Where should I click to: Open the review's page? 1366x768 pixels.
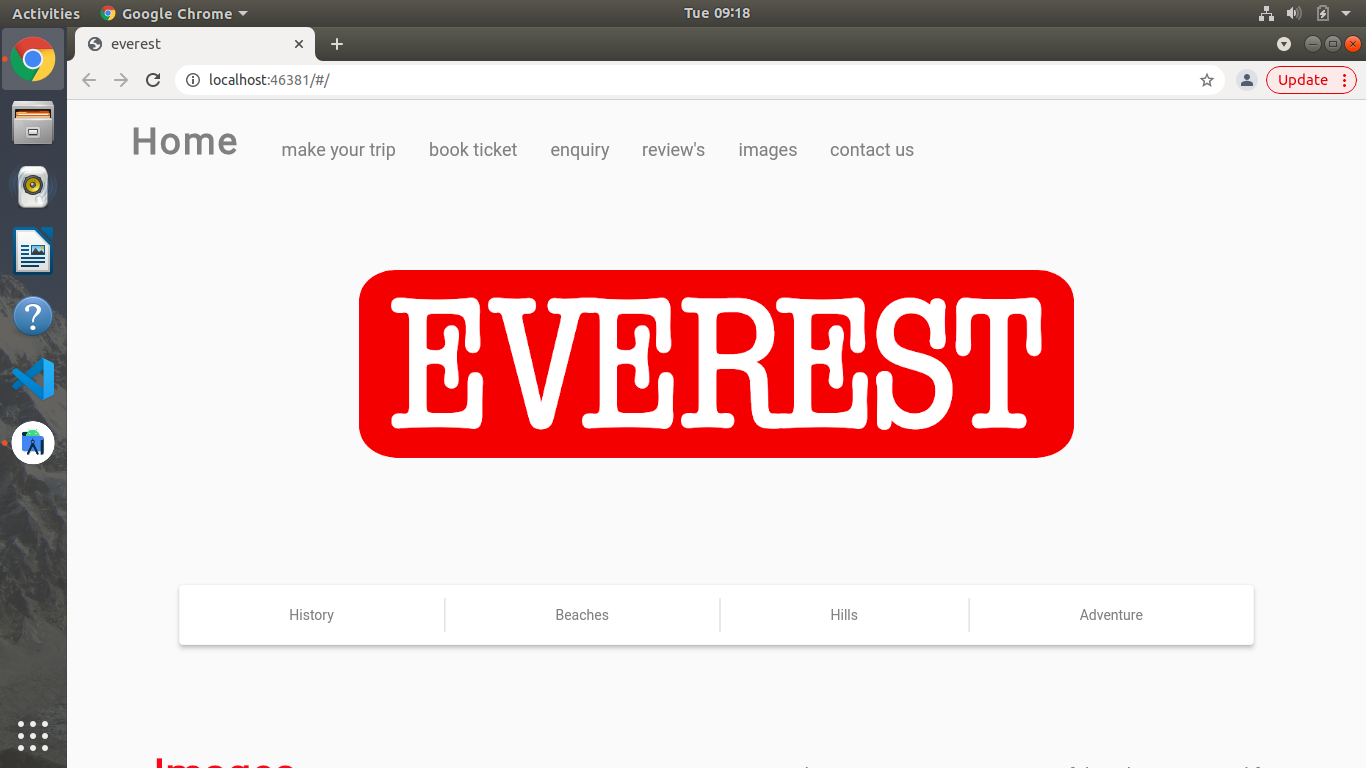[674, 150]
